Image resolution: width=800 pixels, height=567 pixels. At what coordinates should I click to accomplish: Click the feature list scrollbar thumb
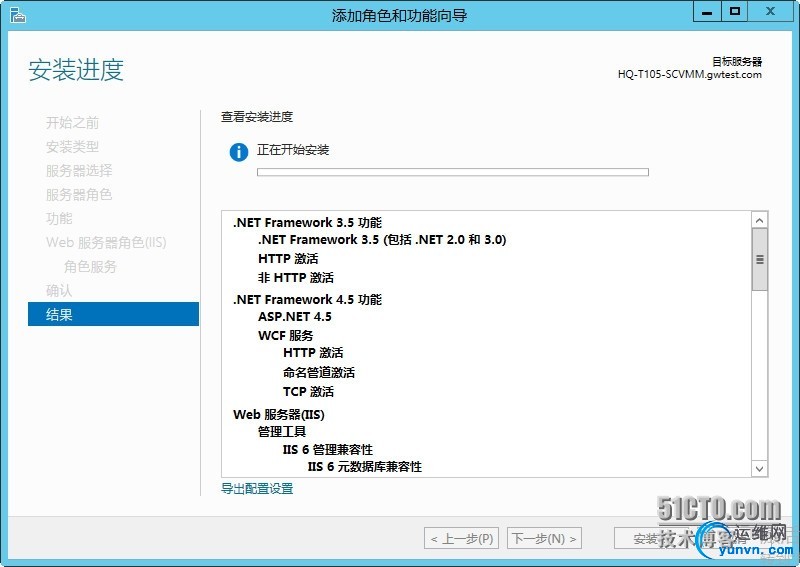[x=759, y=259]
